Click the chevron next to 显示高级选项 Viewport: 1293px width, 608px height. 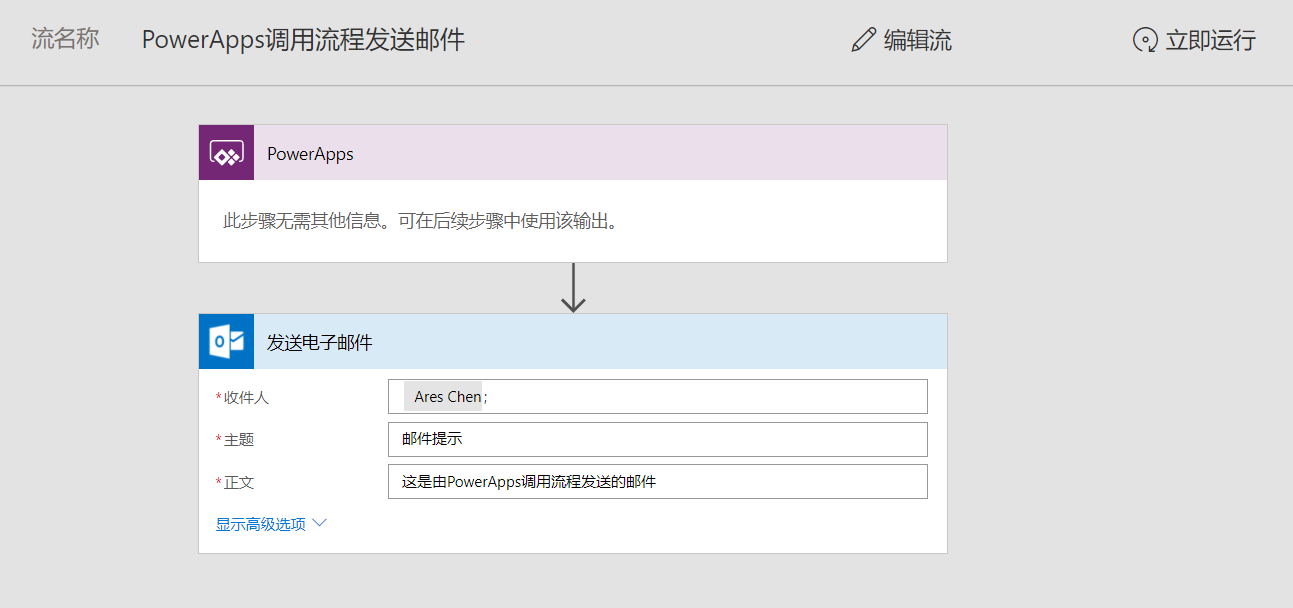(x=320, y=523)
